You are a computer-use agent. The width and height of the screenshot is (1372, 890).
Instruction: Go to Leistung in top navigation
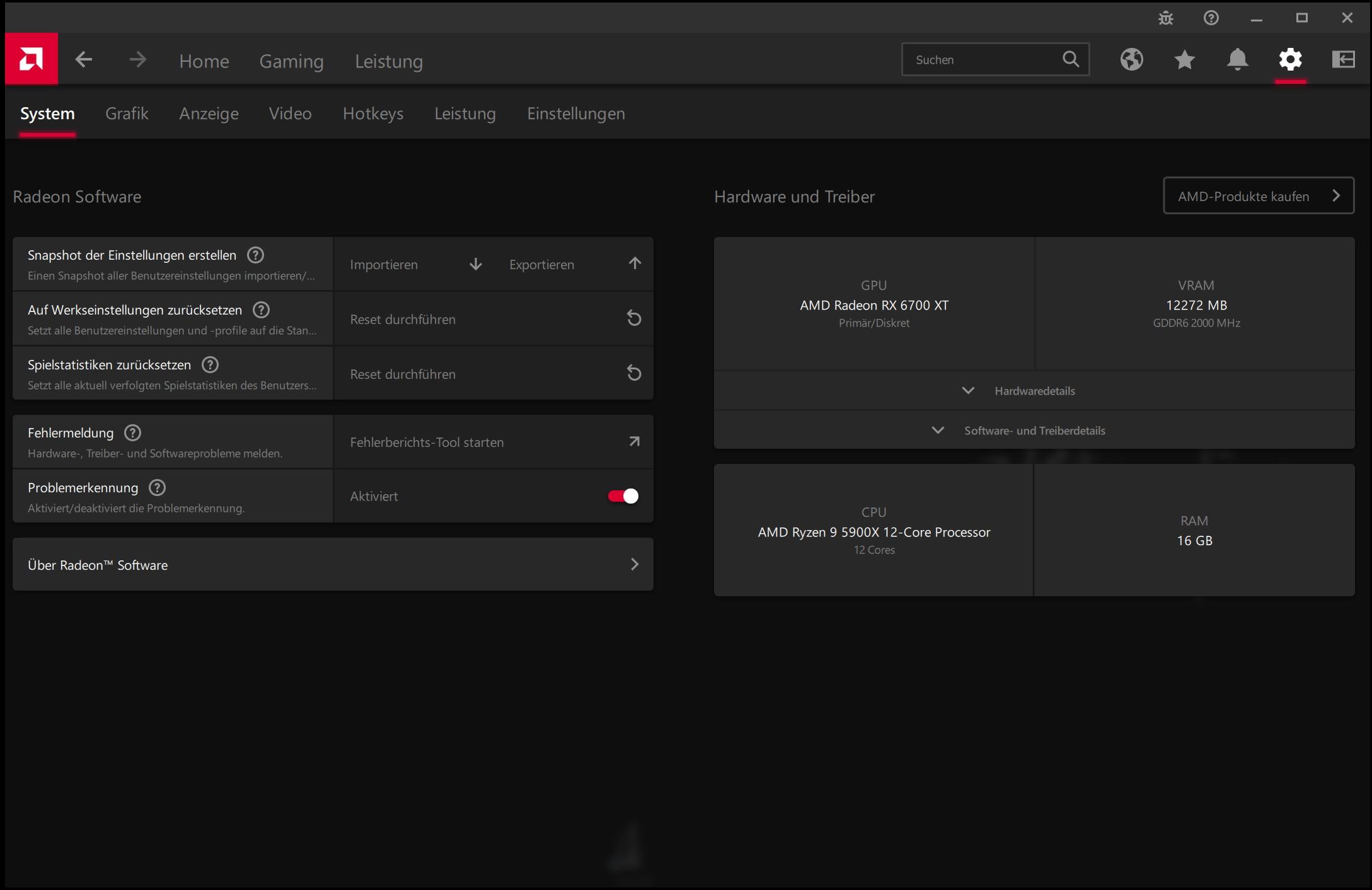(389, 61)
